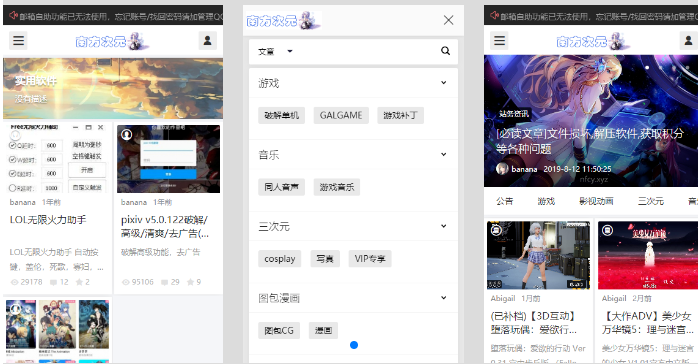
Task: Open the 3D互动 堕落玩偶 article thumbnail
Action: [x=538, y=255]
